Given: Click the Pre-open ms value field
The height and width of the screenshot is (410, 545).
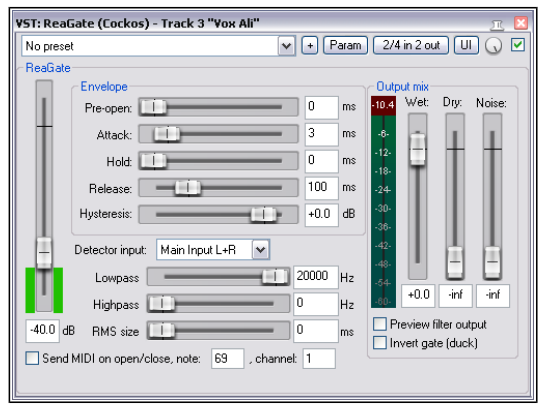Looking at the screenshot, I should click(322, 107).
